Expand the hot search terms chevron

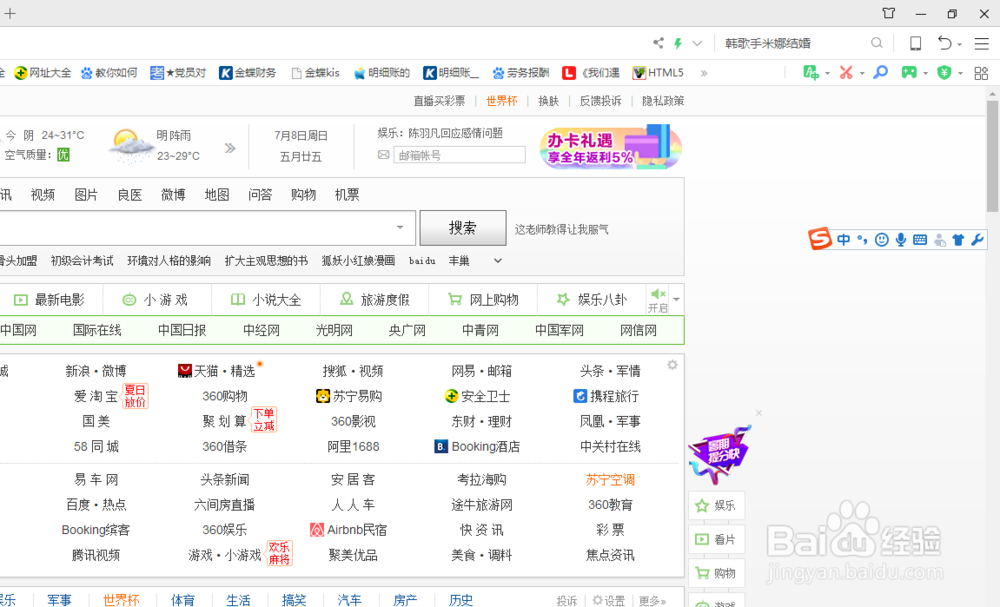(x=498, y=261)
